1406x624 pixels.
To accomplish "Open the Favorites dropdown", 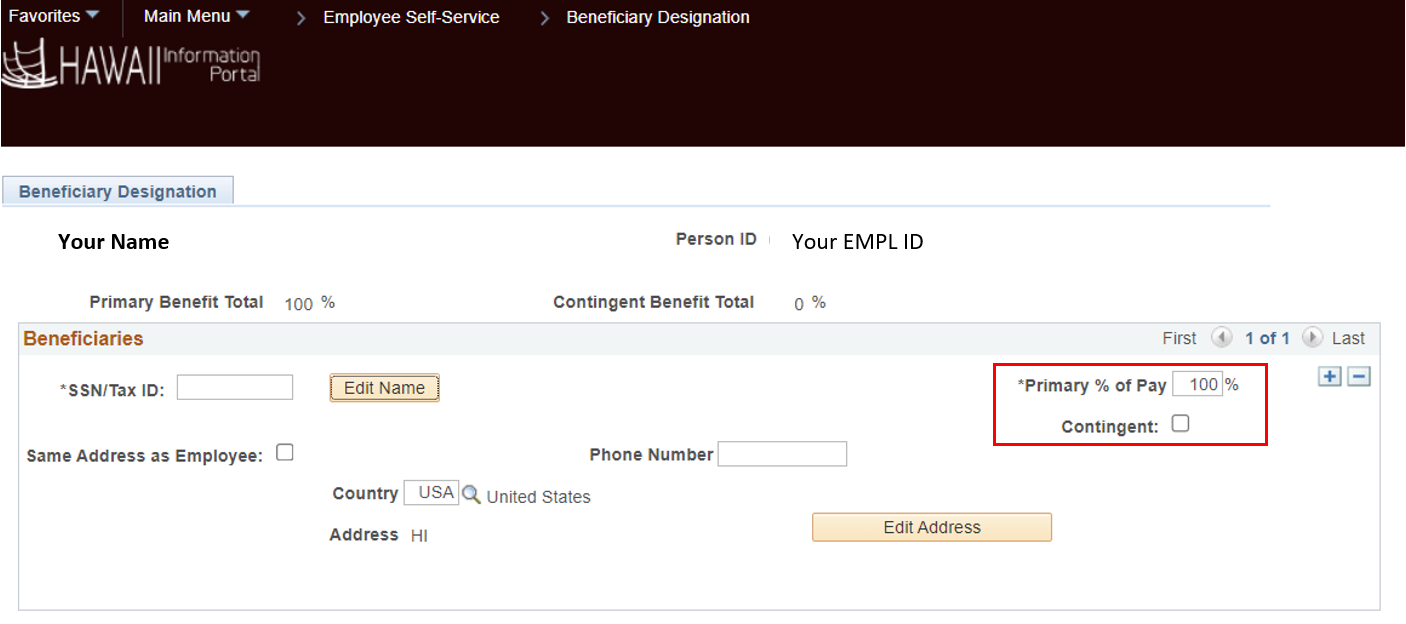I will pyautogui.click(x=54, y=16).
